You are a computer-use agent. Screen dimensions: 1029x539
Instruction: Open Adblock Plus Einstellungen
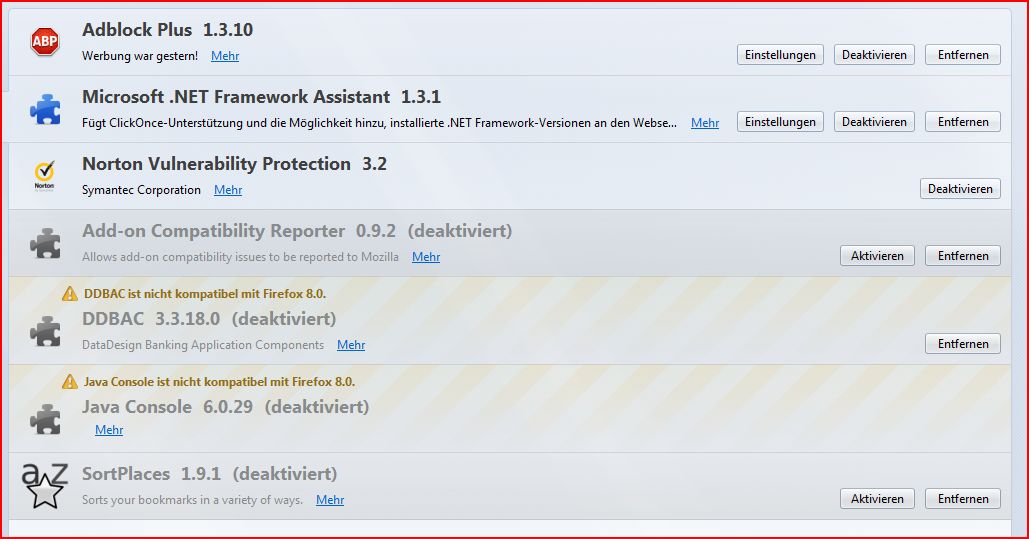click(780, 55)
